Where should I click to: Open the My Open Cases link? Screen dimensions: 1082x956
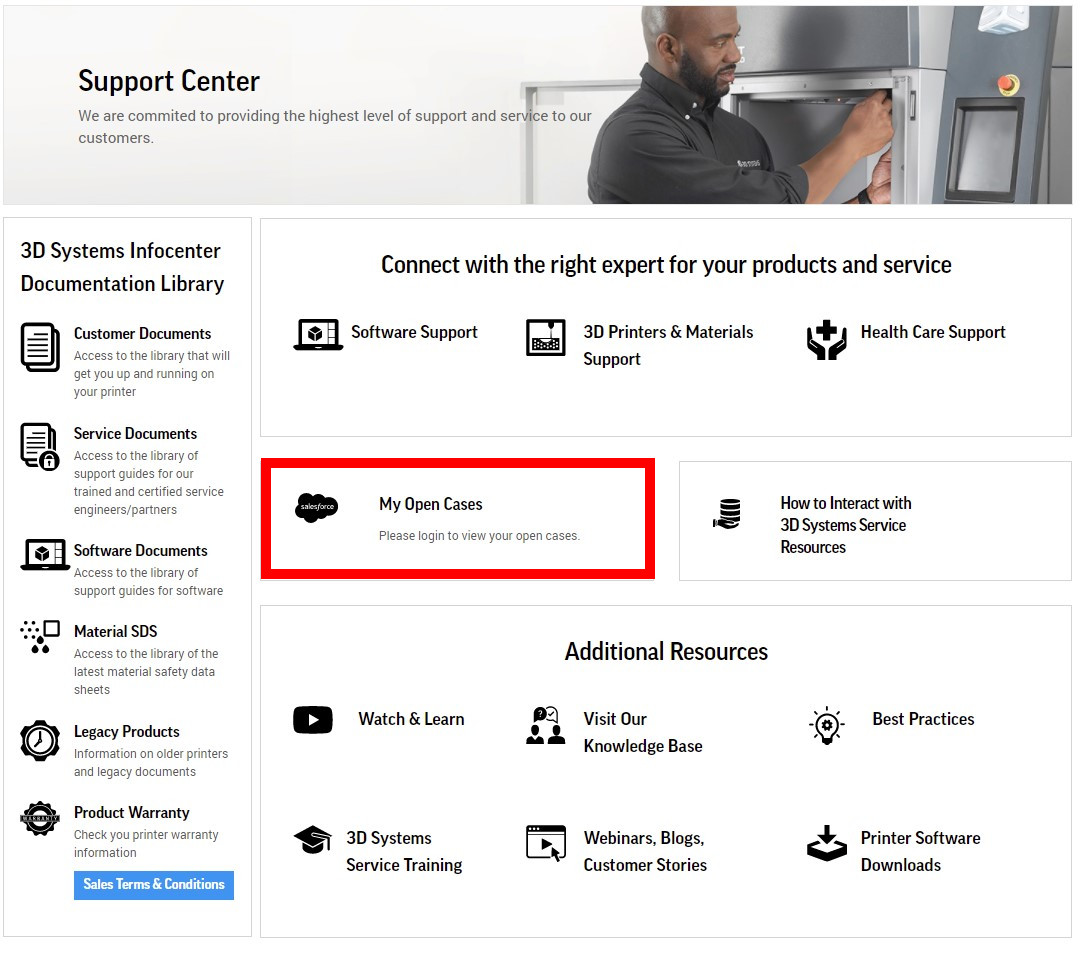pyautogui.click(x=431, y=505)
